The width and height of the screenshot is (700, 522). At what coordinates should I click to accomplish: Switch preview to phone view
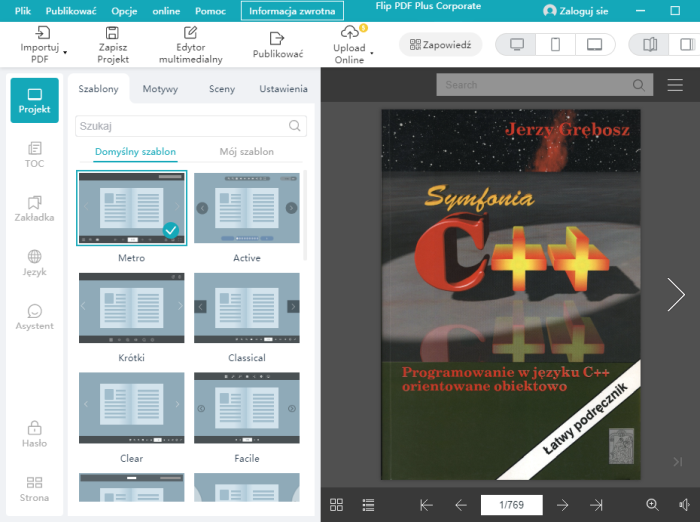[555, 45]
